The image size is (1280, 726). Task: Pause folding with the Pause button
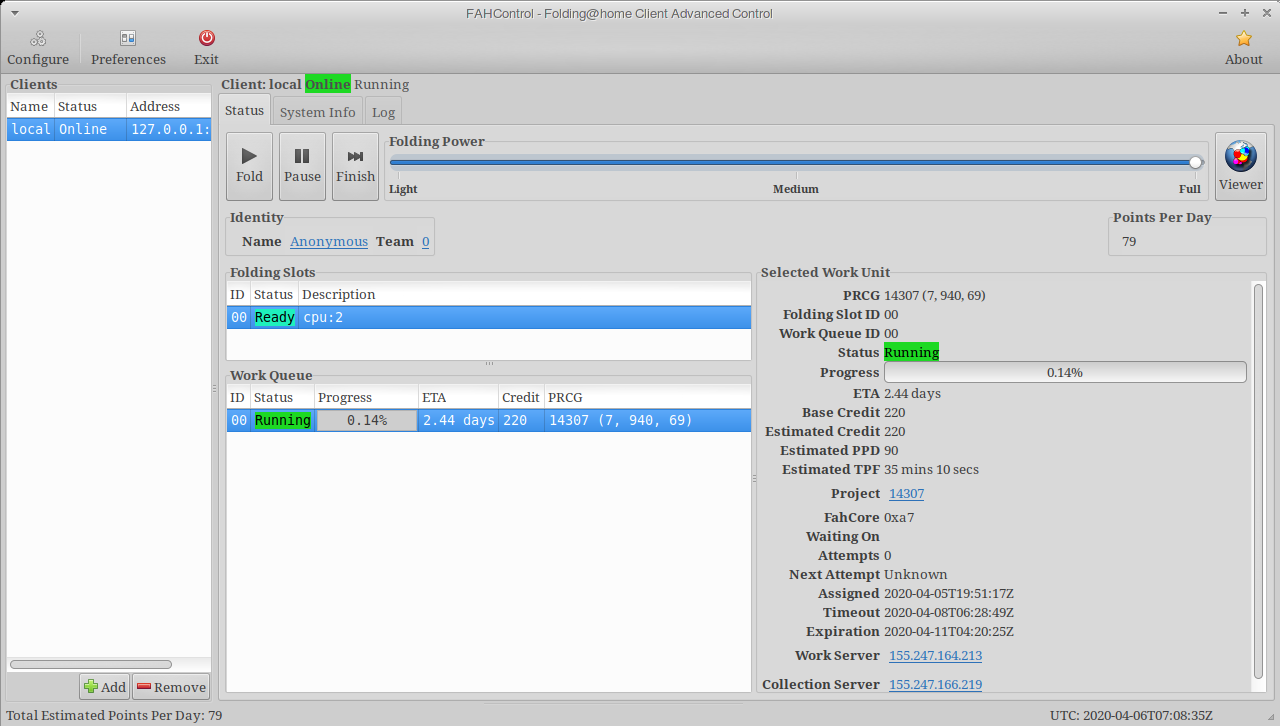pos(302,166)
